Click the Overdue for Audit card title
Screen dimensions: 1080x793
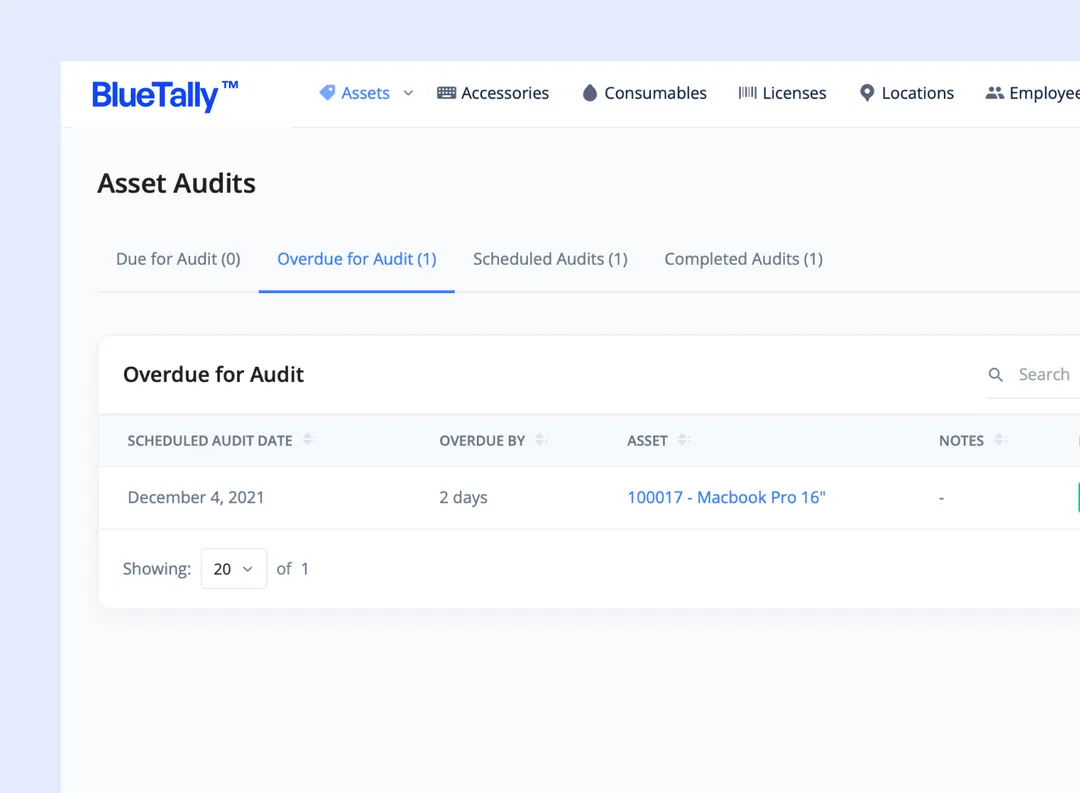[x=214, y=374]
